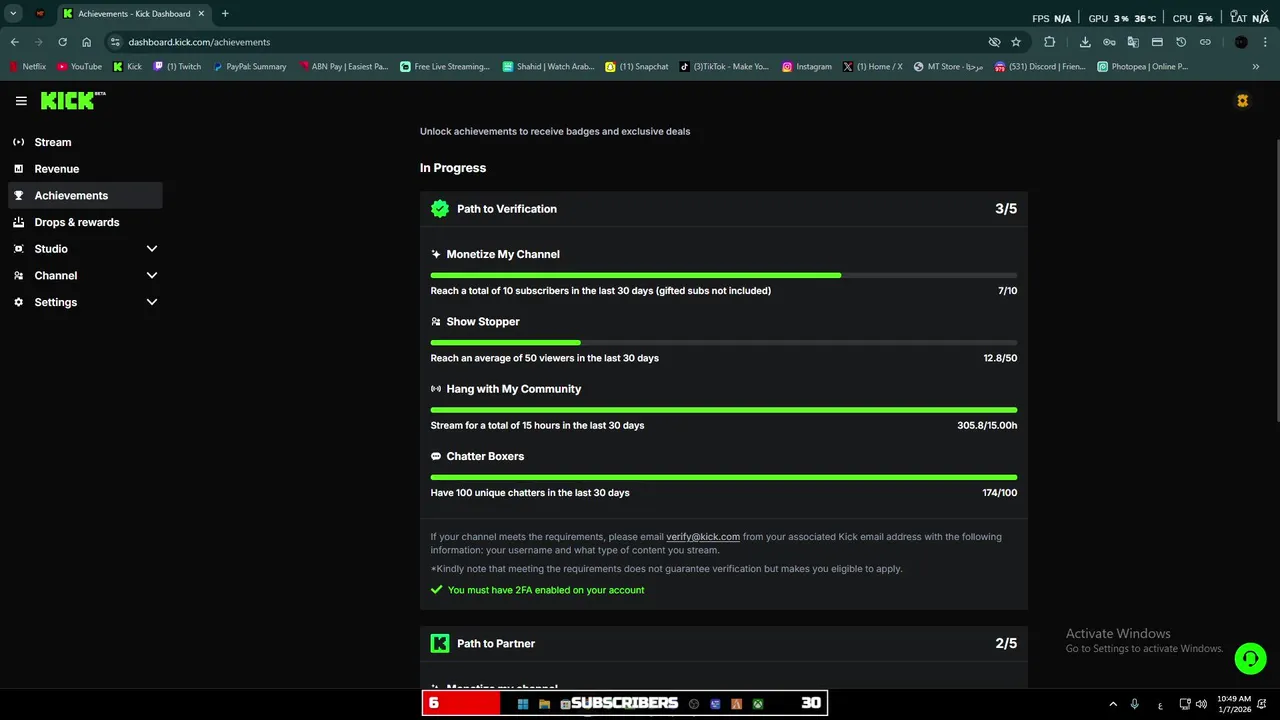Bookmark this page with the star icon
Image resolution: width=1280 pixels, height=720 pixels.
tap(1016, 42)
